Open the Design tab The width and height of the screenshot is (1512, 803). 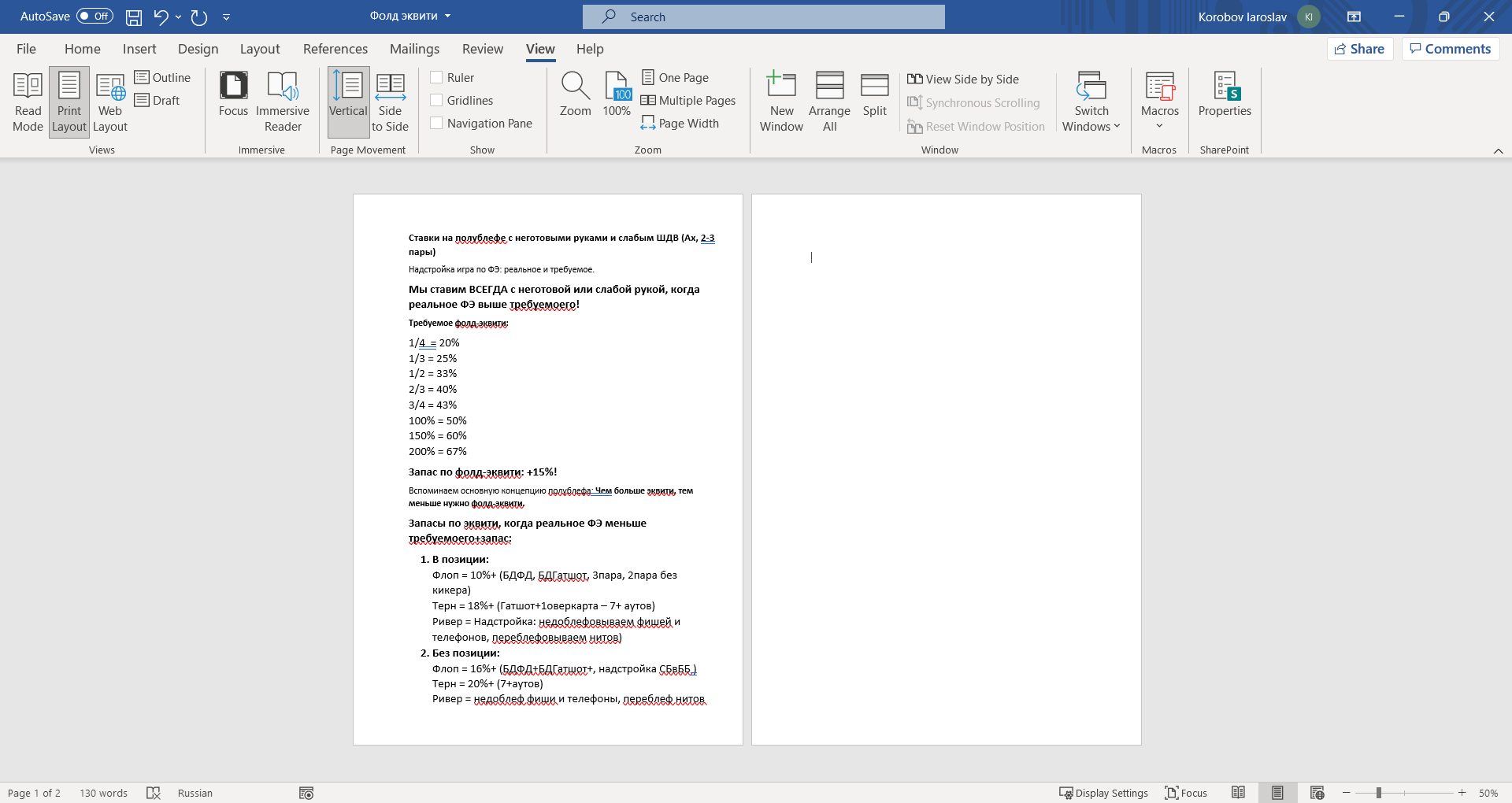pyautogui.click(x=198, y=49)
